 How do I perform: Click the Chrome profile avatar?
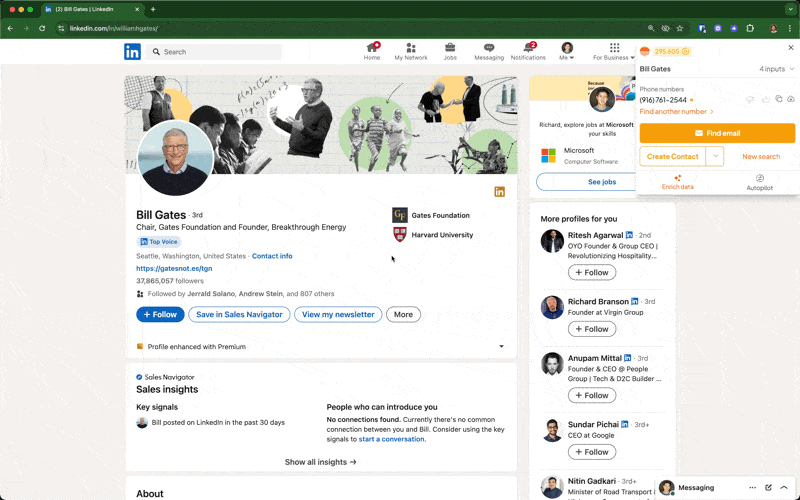(x=774, y=29)
